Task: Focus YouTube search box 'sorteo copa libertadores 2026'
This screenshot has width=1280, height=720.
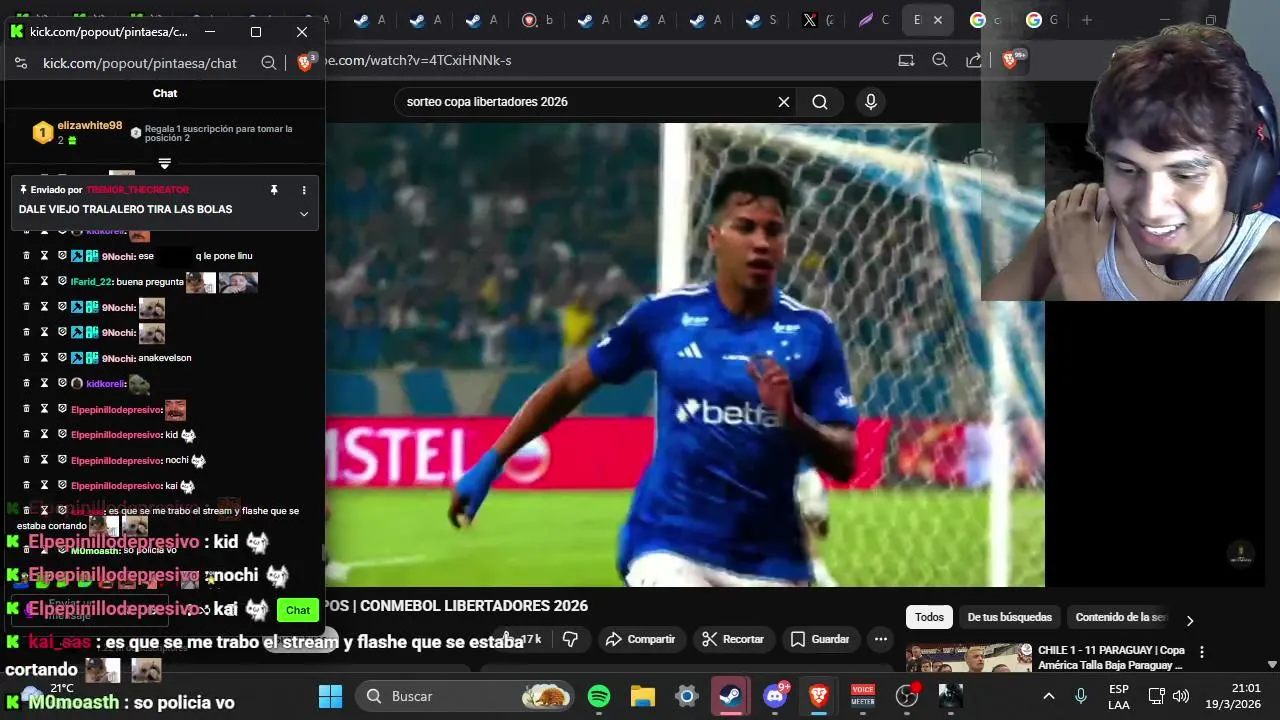Action: click(585, 102)
